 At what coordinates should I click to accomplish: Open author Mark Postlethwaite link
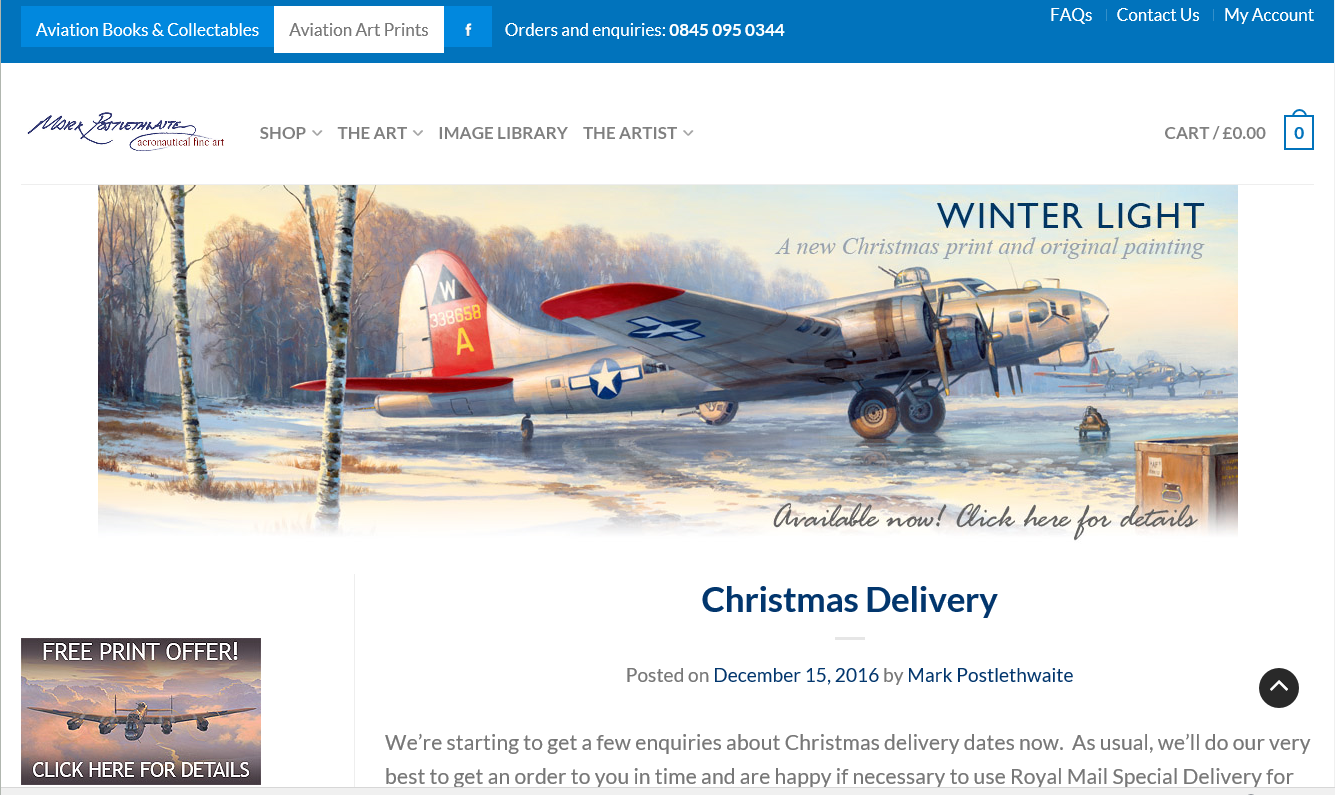pos(990,675)
